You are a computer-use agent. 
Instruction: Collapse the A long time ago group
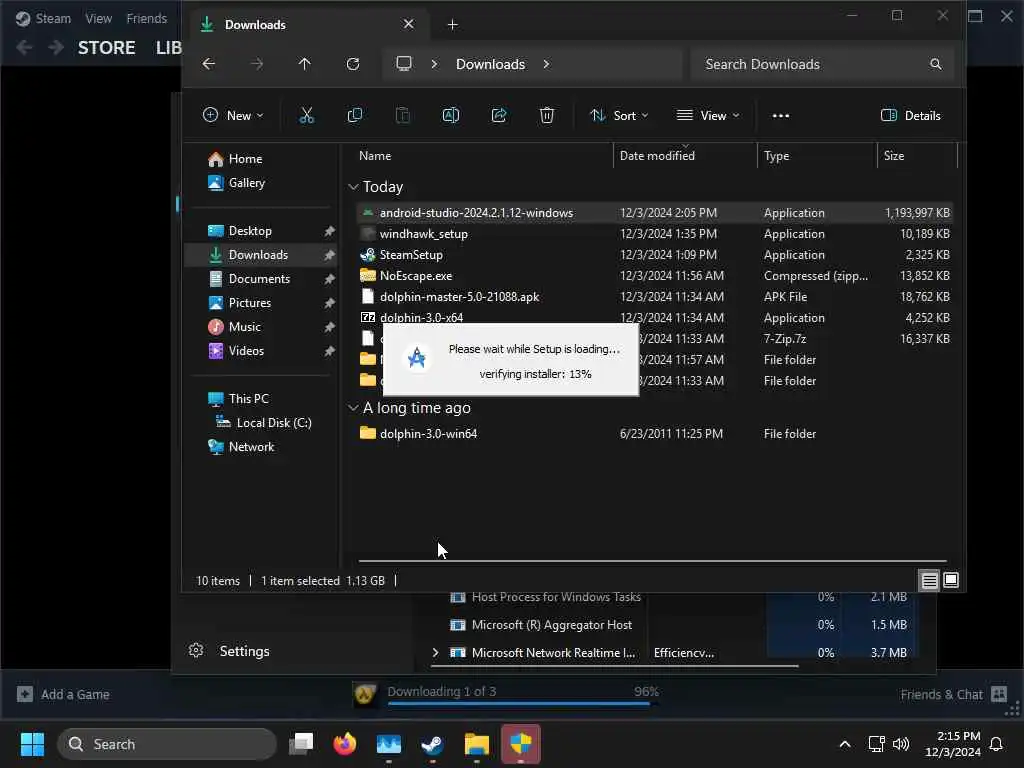(x=353, y=408)
